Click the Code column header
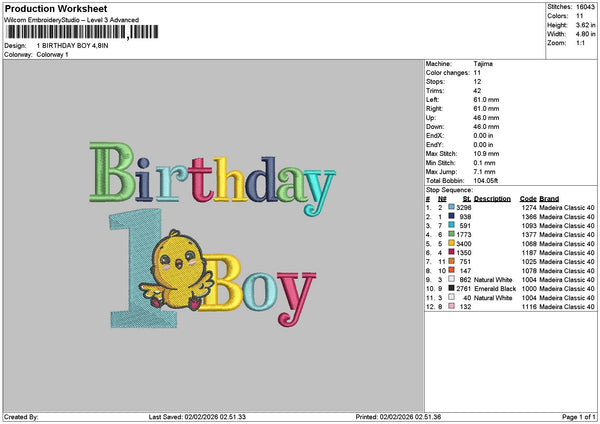 pos(528,198)
